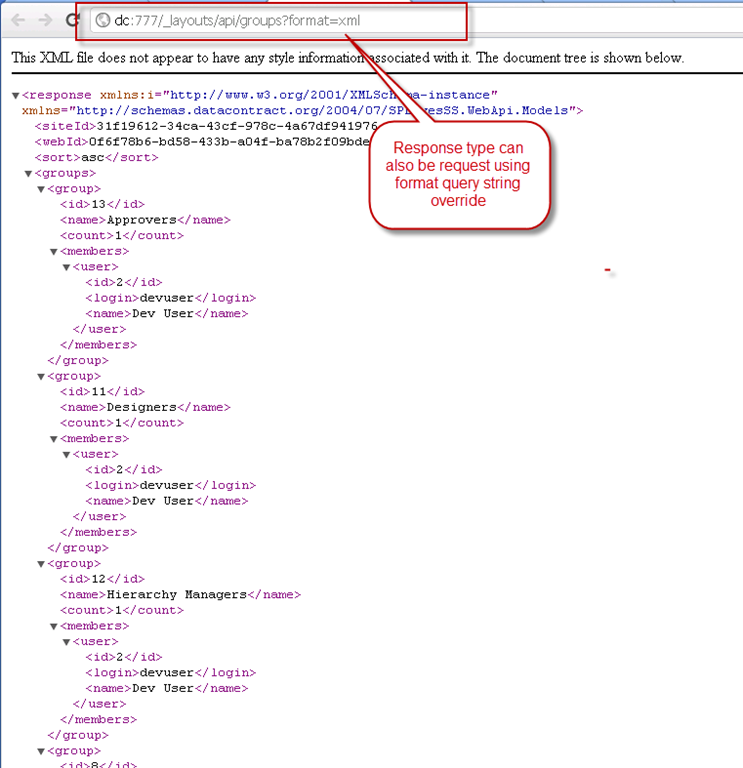Click the globe icon in the address bar
The height and width of the screenshot is (768, 743).
click(x=102, y=20)
